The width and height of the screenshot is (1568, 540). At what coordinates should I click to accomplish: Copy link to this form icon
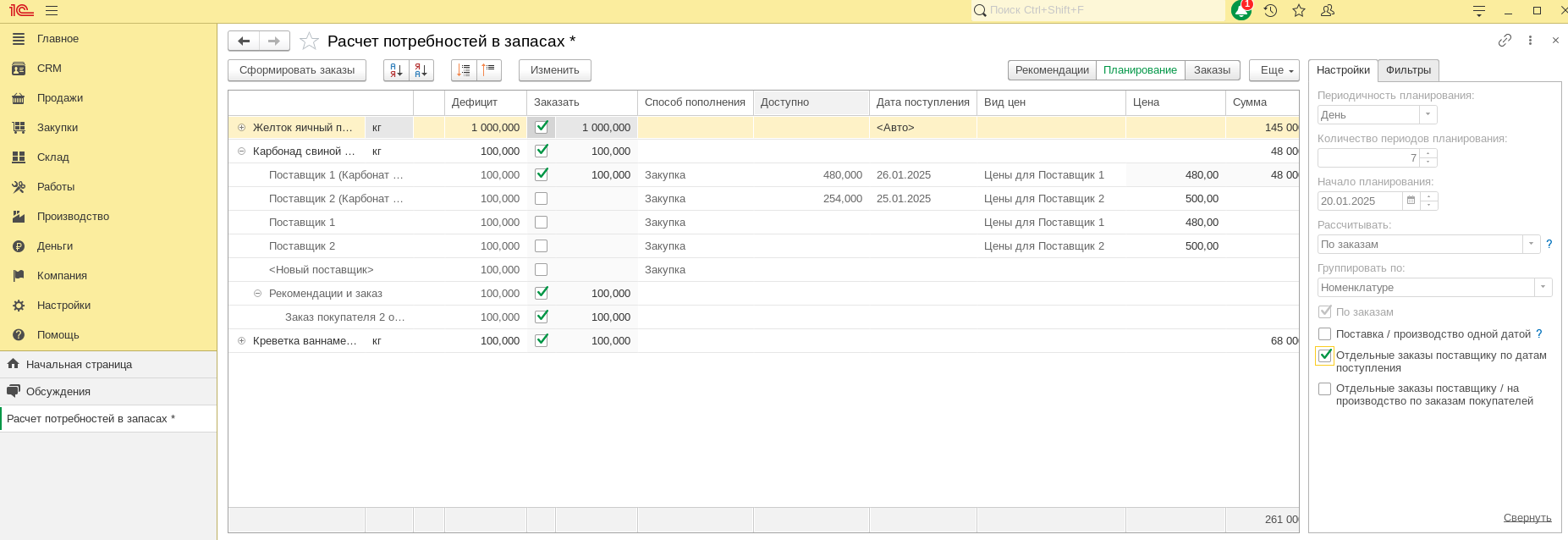point(1505,40)
